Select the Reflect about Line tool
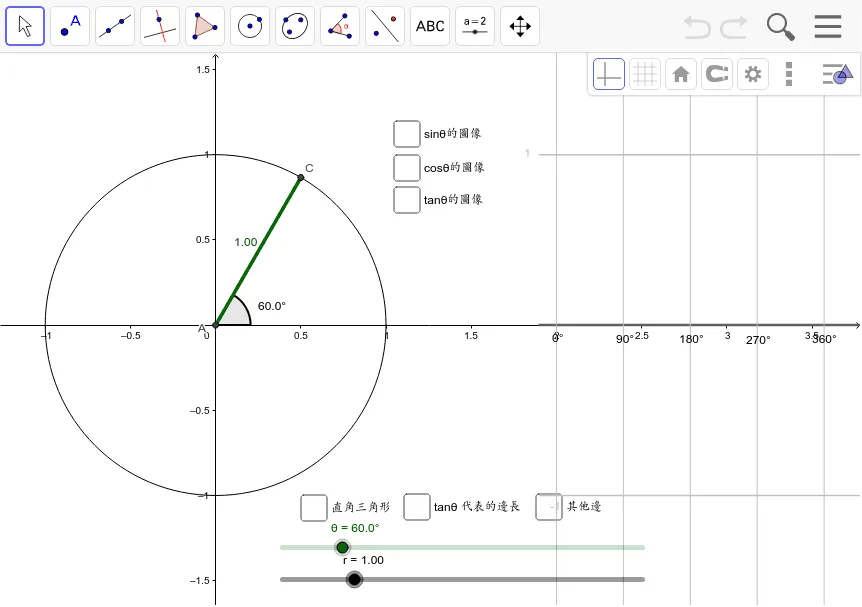The image size is (862, 607). 385,26
